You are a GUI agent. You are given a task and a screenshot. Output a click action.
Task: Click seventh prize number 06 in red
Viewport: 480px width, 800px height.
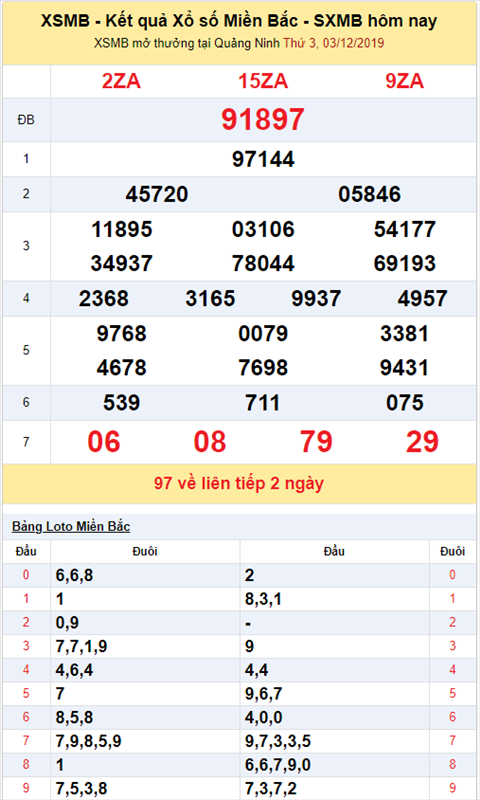pyautogui.click(x=104, y=442)
